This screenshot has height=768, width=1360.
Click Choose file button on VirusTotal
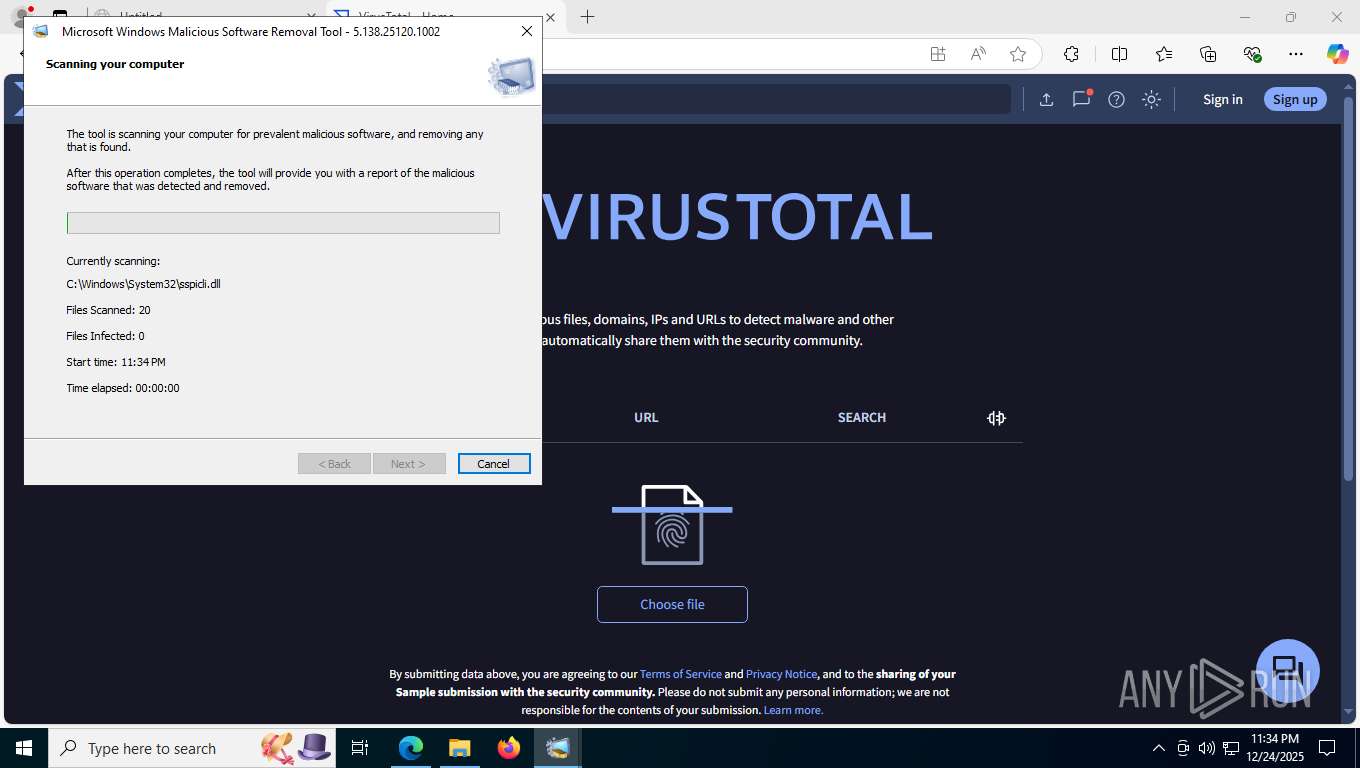(x=672, y=604)
